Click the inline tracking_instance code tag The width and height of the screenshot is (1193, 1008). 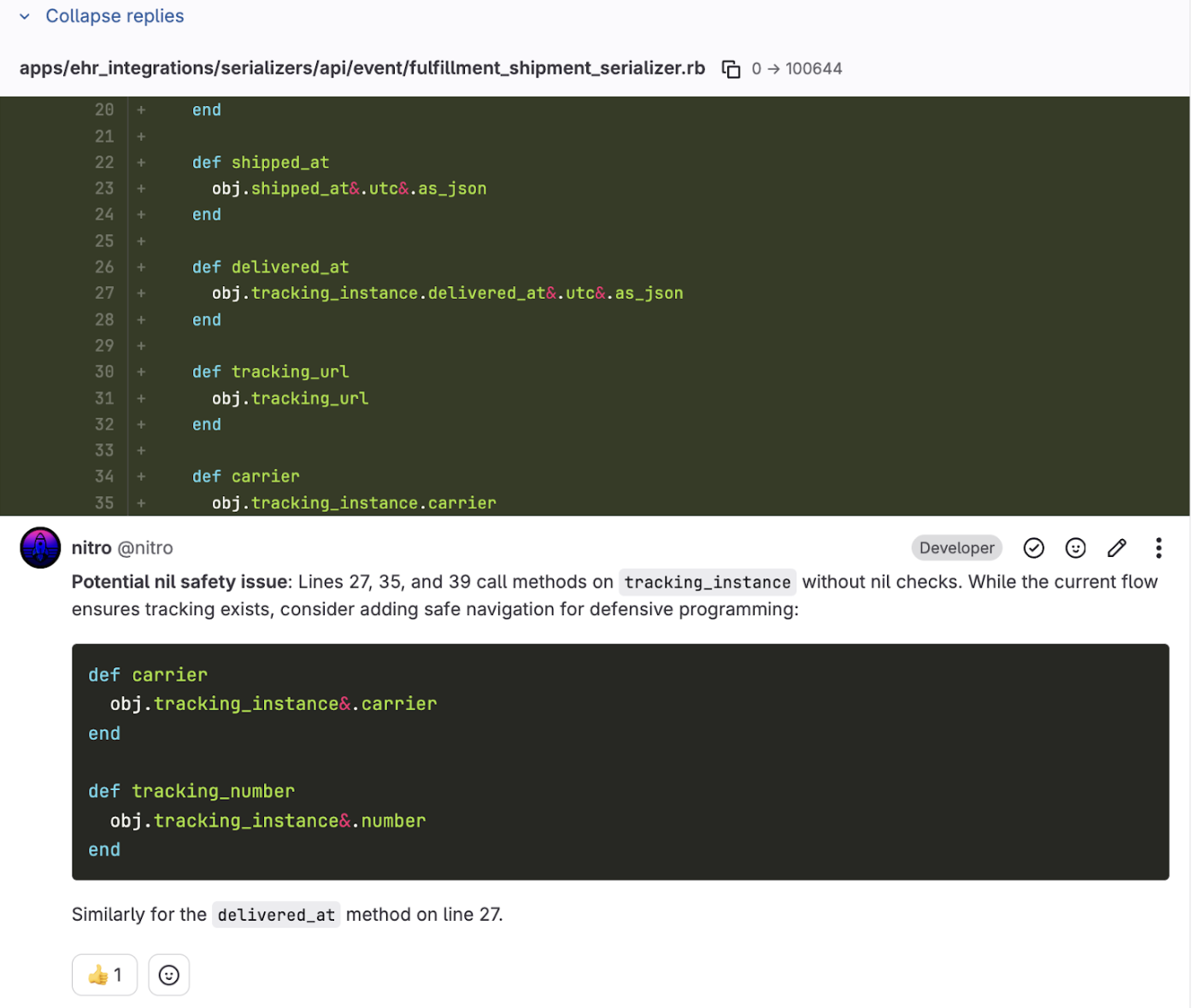707,583
